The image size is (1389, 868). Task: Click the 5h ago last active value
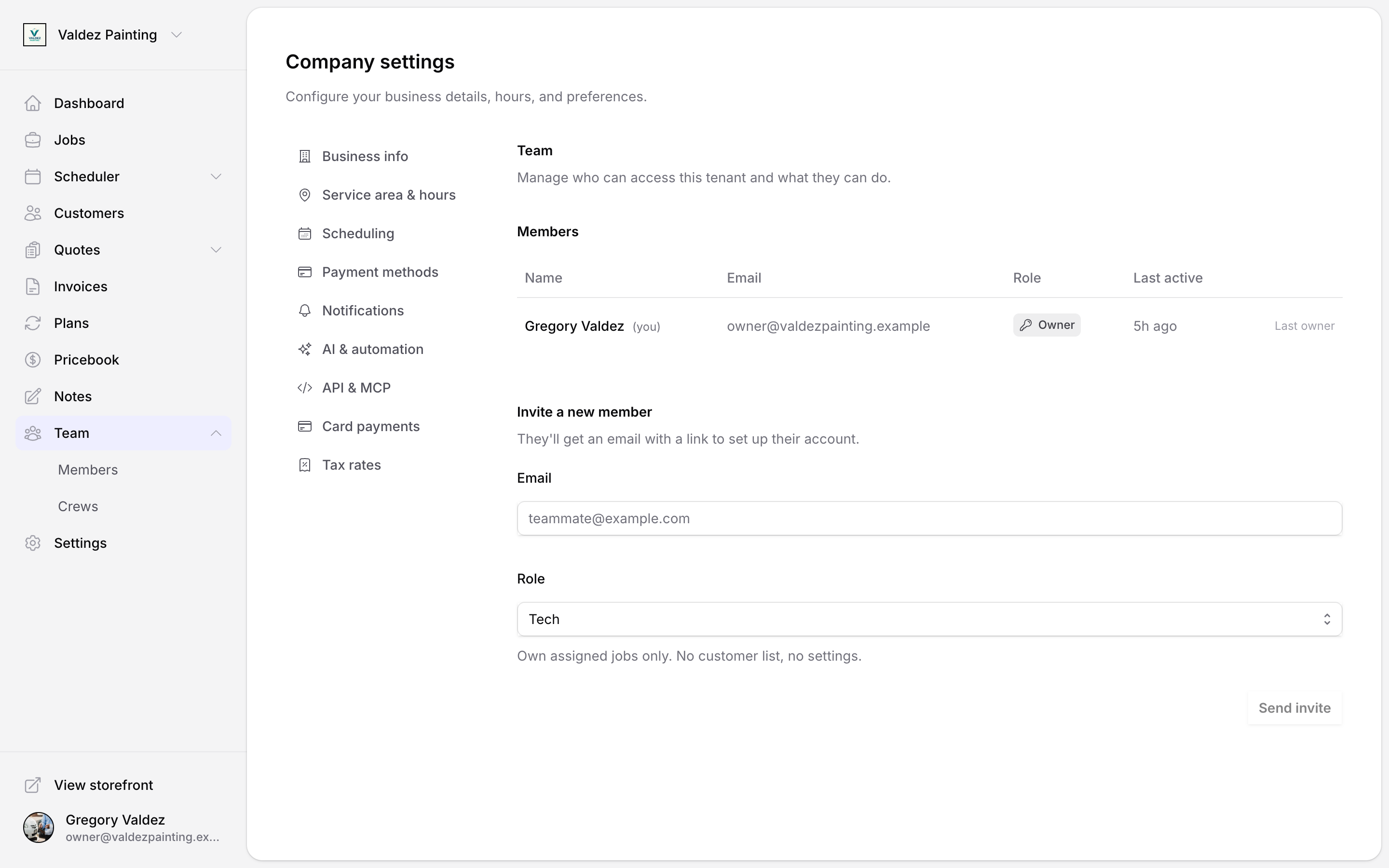click(1155, 326)
